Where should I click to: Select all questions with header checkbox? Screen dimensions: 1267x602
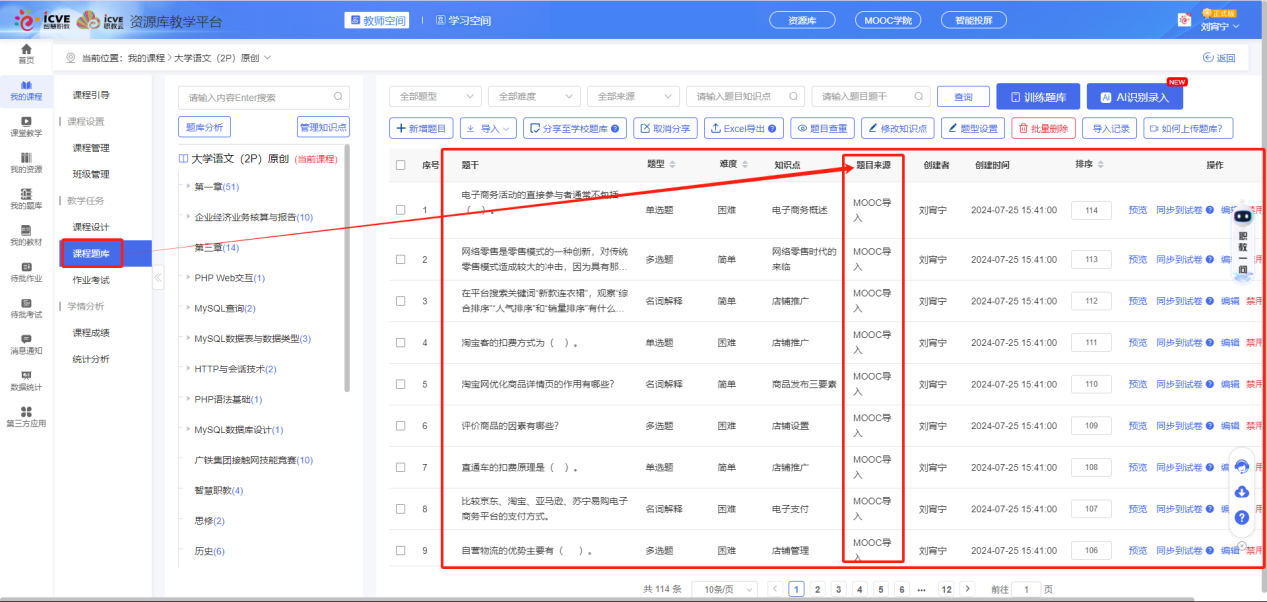click(400, 164)
